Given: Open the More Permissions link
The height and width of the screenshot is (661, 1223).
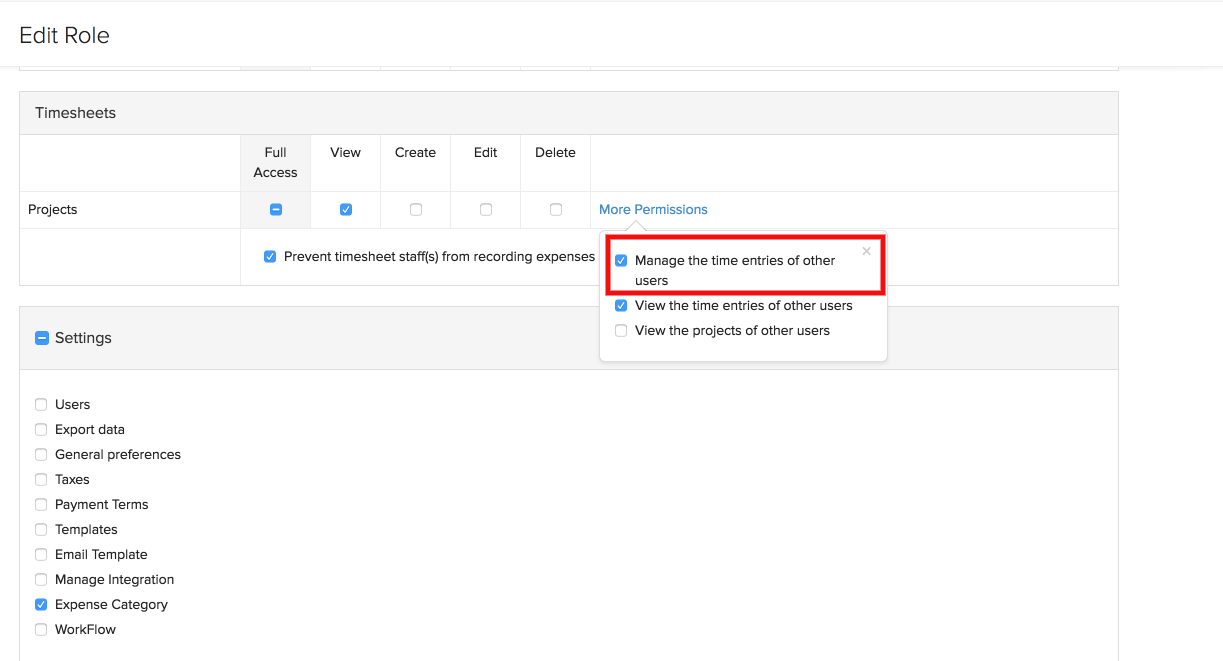Looking at the screenshot, I should tap(653, 210).
